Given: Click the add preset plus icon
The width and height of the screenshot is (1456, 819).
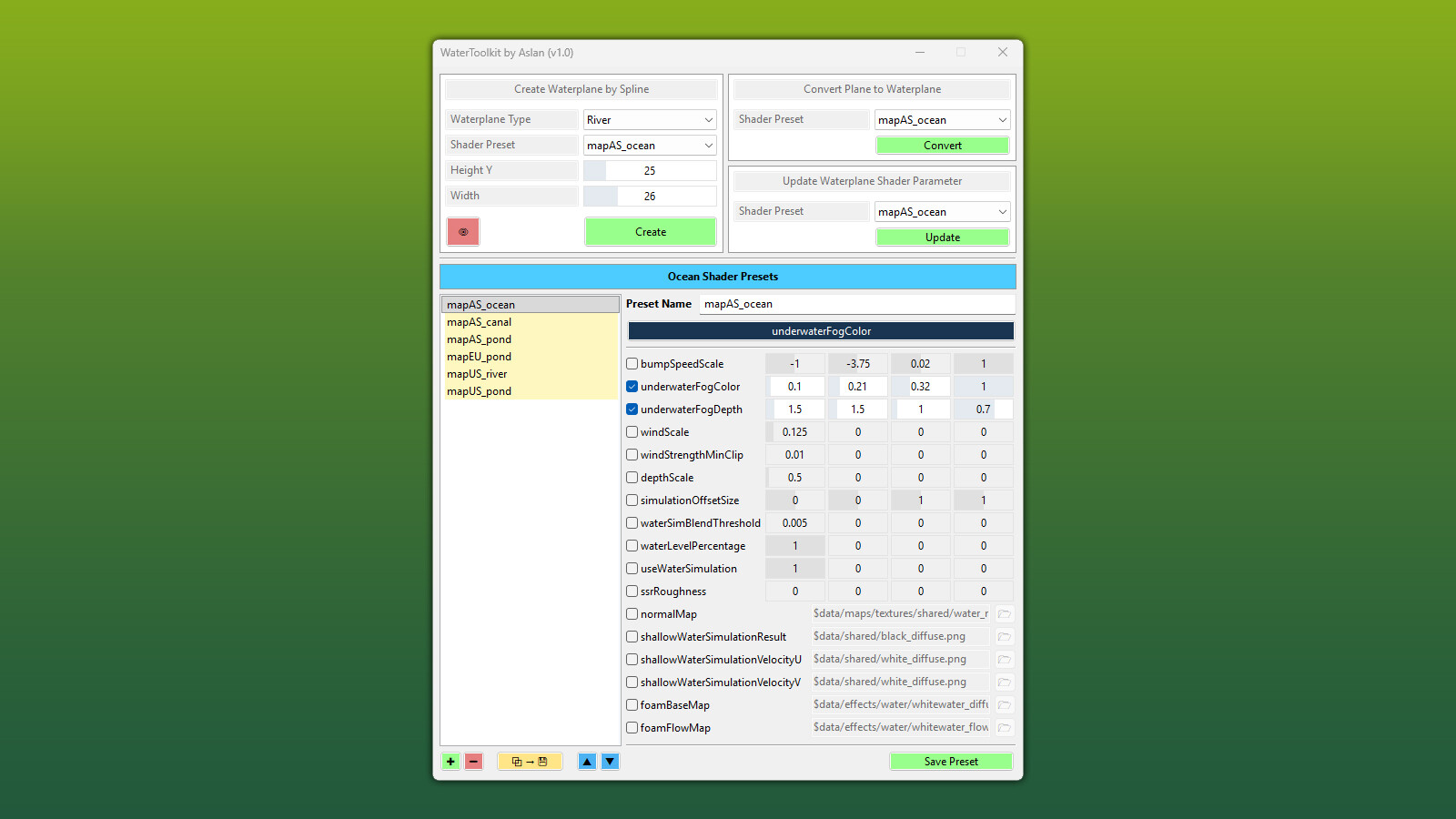Looking at the screenshot, I should 450,762.
